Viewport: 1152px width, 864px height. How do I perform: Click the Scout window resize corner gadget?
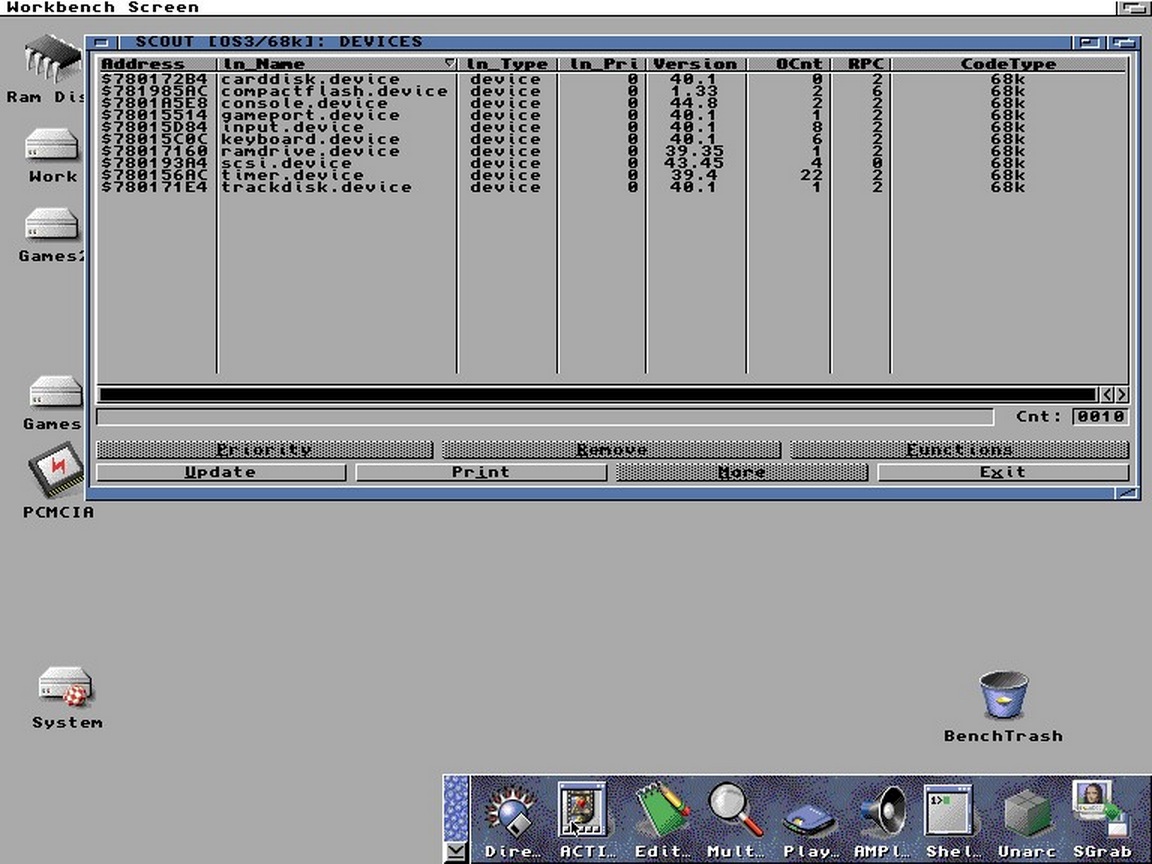pos(1128,493)
